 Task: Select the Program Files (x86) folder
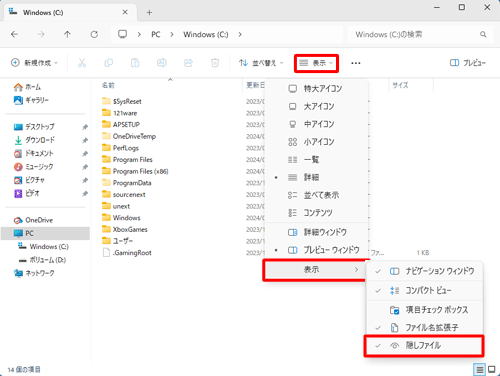pyautogui.click(x=135, y=171)
